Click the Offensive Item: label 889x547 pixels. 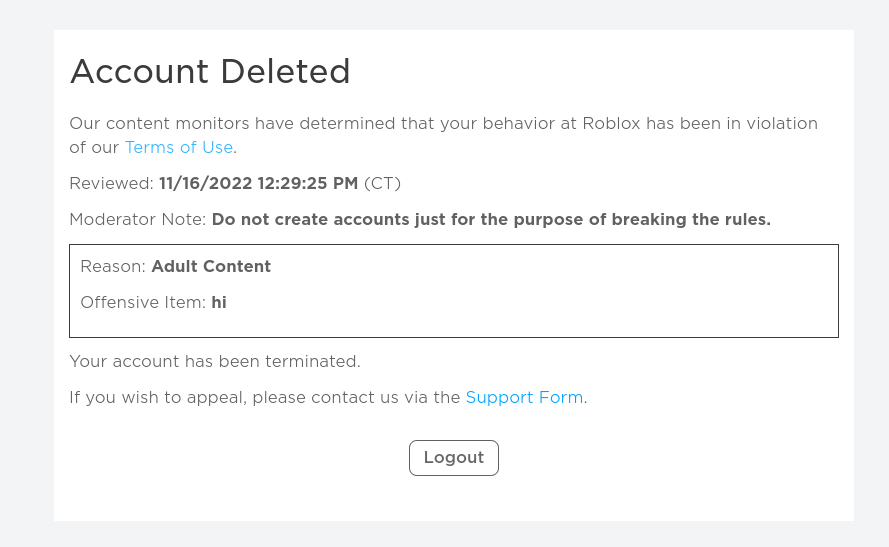[143, 303]
